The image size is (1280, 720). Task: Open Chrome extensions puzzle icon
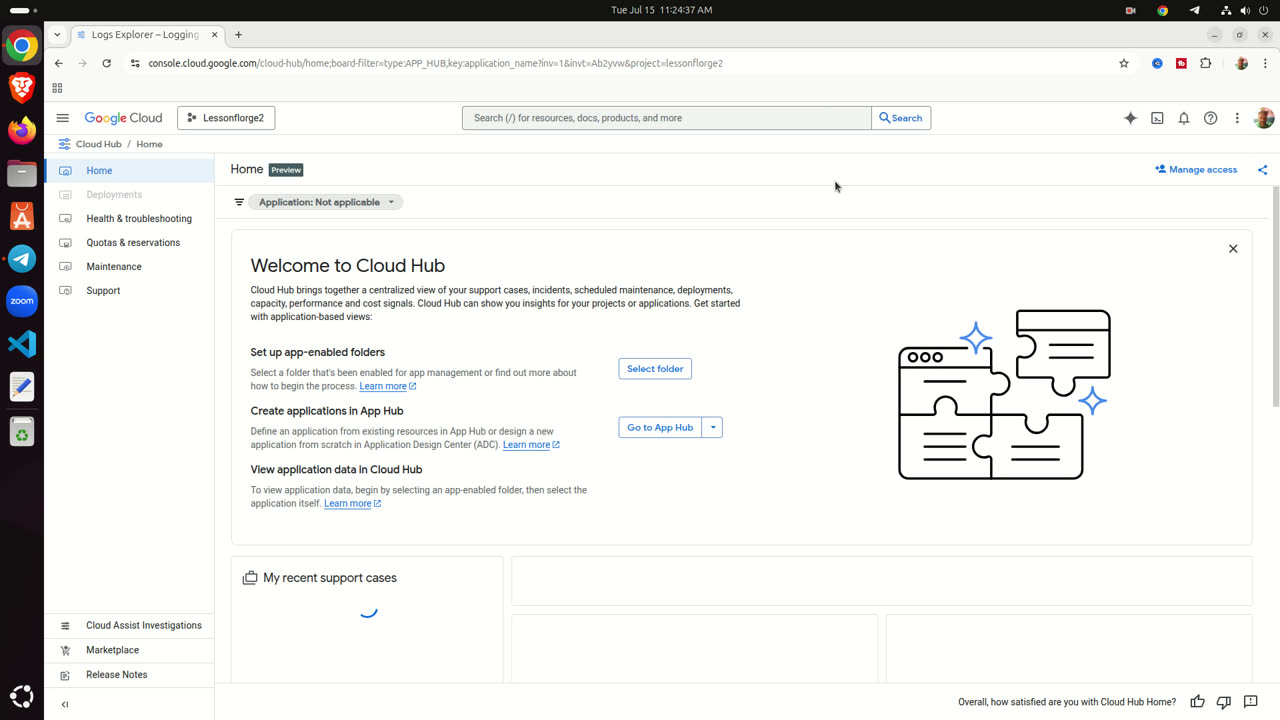coord(1205,63)
